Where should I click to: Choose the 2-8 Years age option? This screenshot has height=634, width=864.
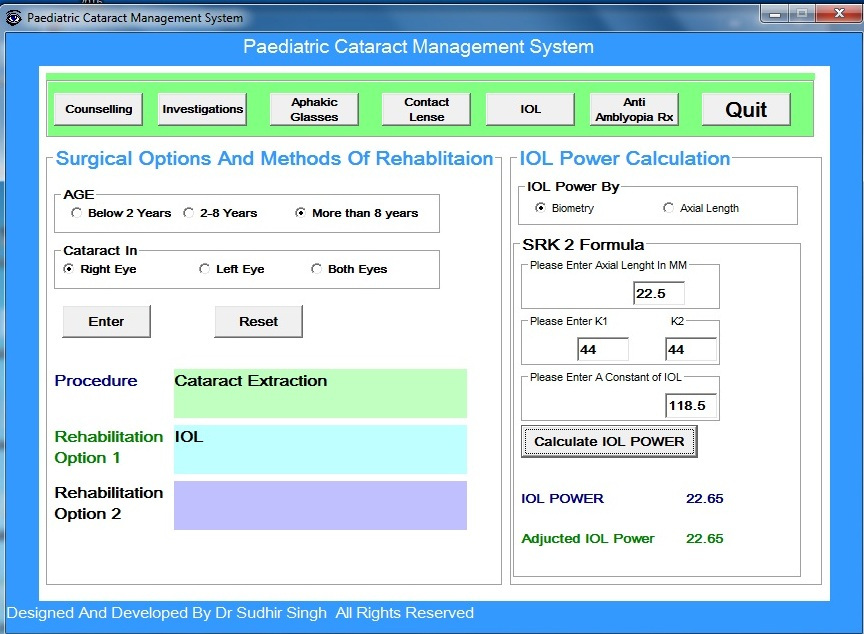pyautogui.click(x=190, y=213)
